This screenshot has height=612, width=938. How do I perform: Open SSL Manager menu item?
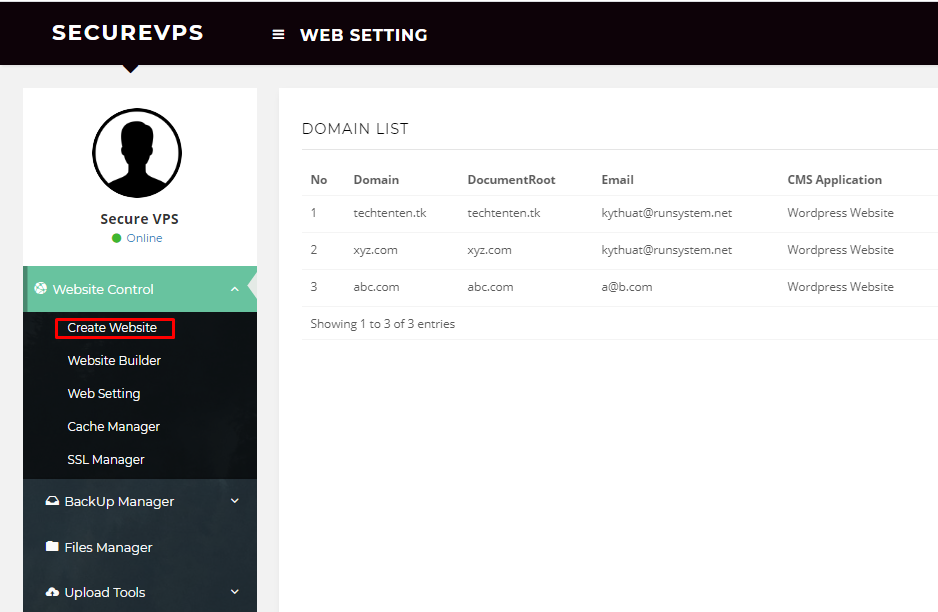click(106, 459)
